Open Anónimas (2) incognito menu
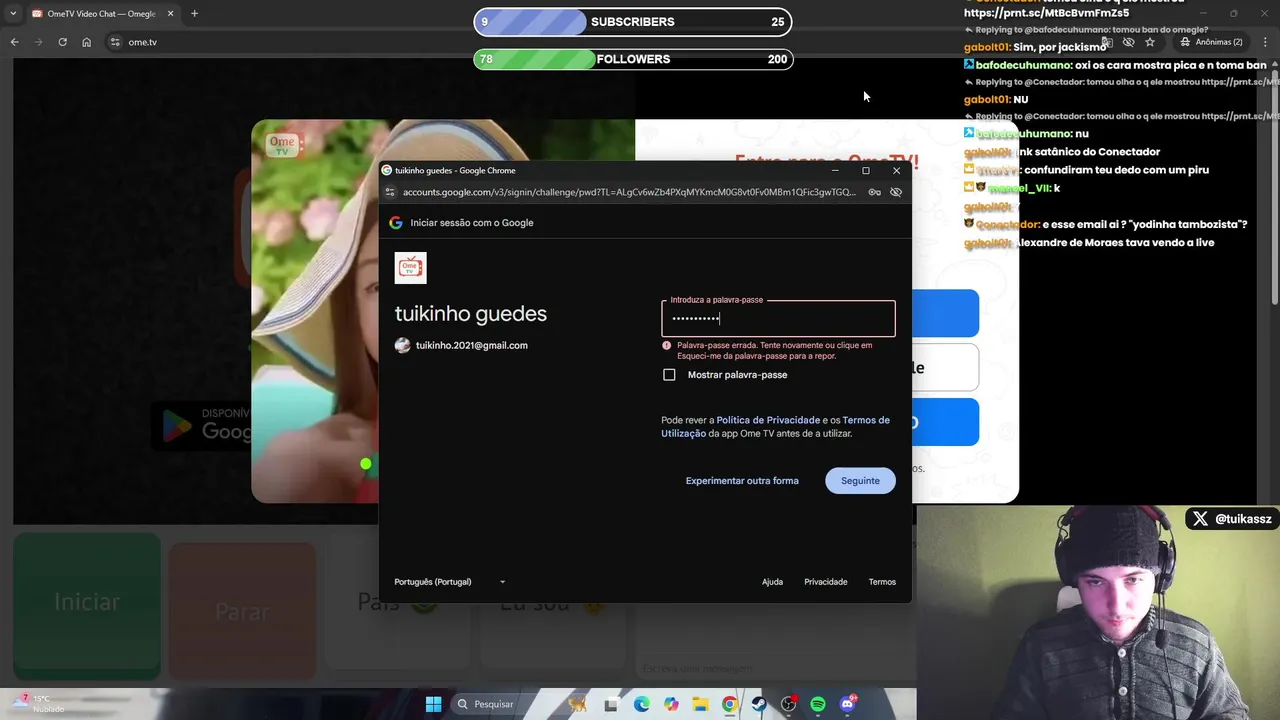1280x720 pixels. (1211, 42)
